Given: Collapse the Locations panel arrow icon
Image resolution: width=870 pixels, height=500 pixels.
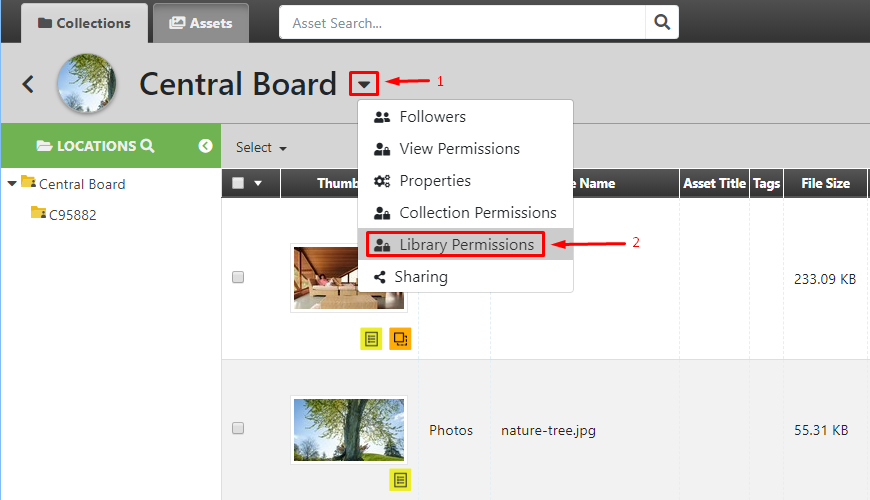Looking at the screenshot, I should pyautogui.click(x=205, y=145).
